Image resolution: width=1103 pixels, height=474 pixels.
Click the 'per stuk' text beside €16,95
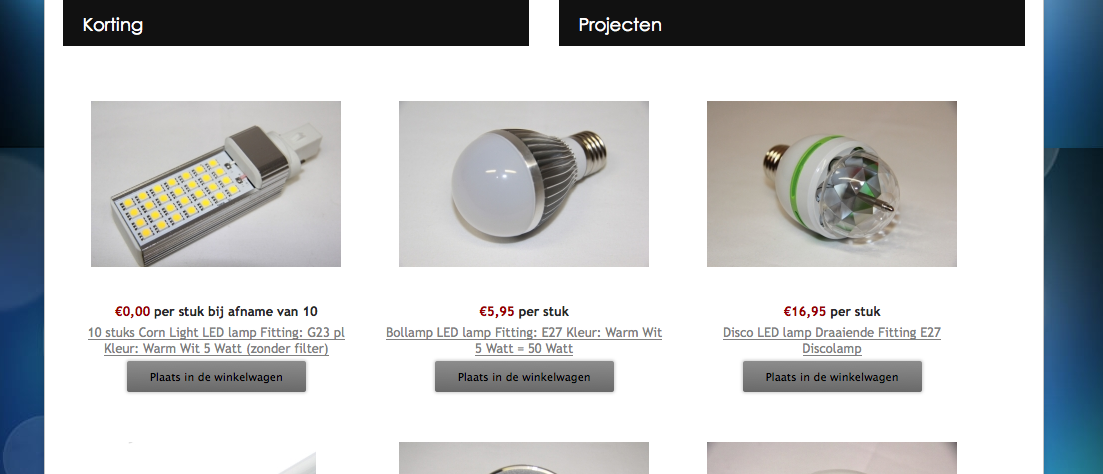pyautogui.click(x=855, y=312)
